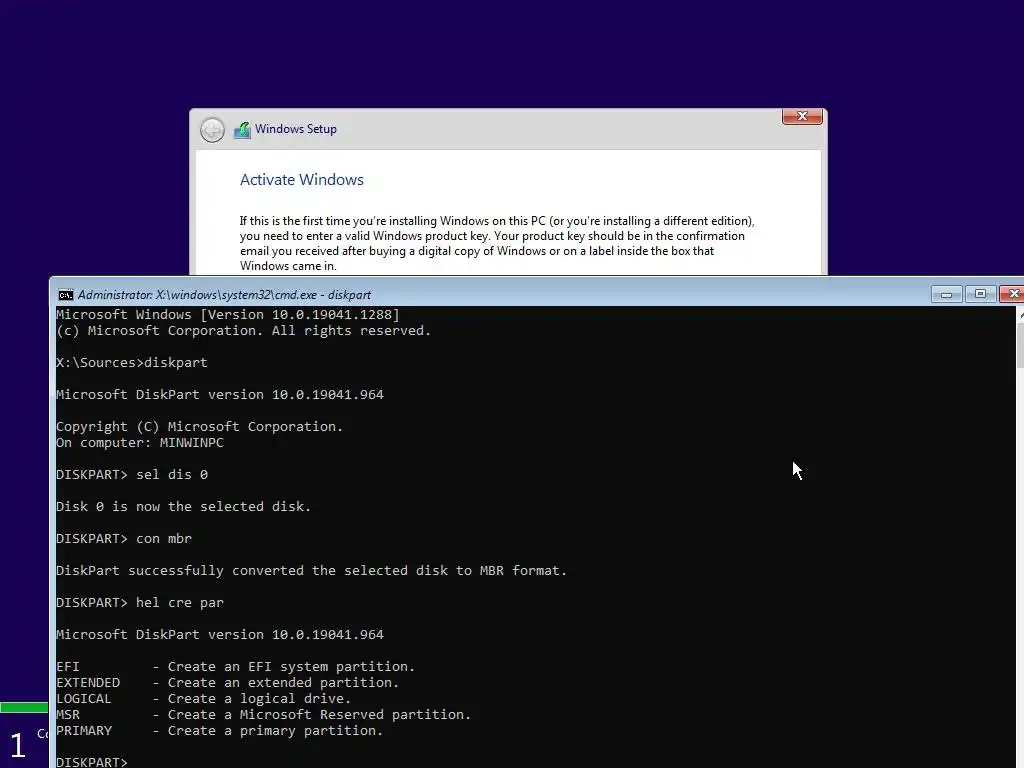Click 'Disk 0 is now the selected disk.'
This screenshot has height=768, width=1024.
click(x=184, y=507)
